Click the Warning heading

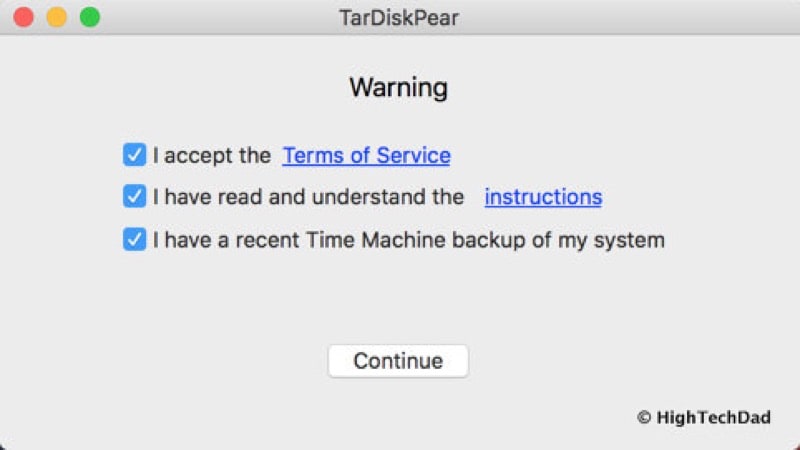(398, 88)
